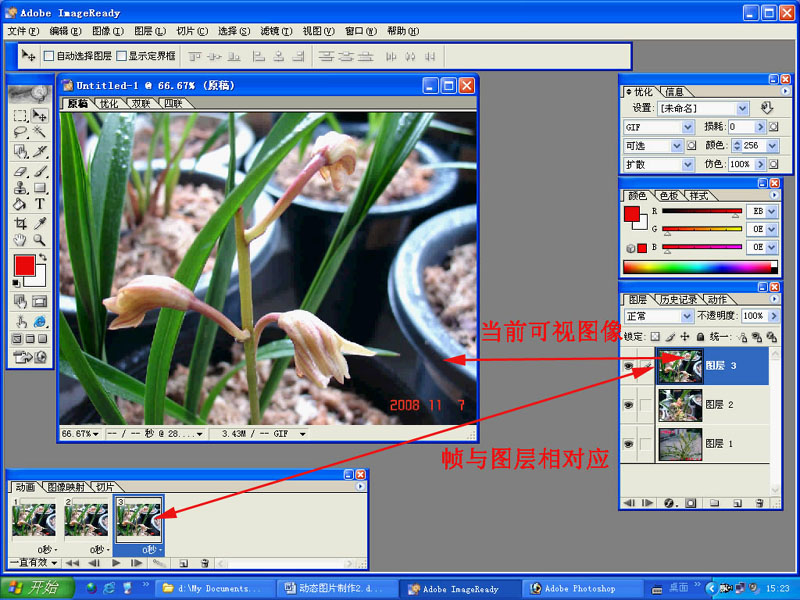
Task: Select the Paint Bucket tool
Action: 20,204
